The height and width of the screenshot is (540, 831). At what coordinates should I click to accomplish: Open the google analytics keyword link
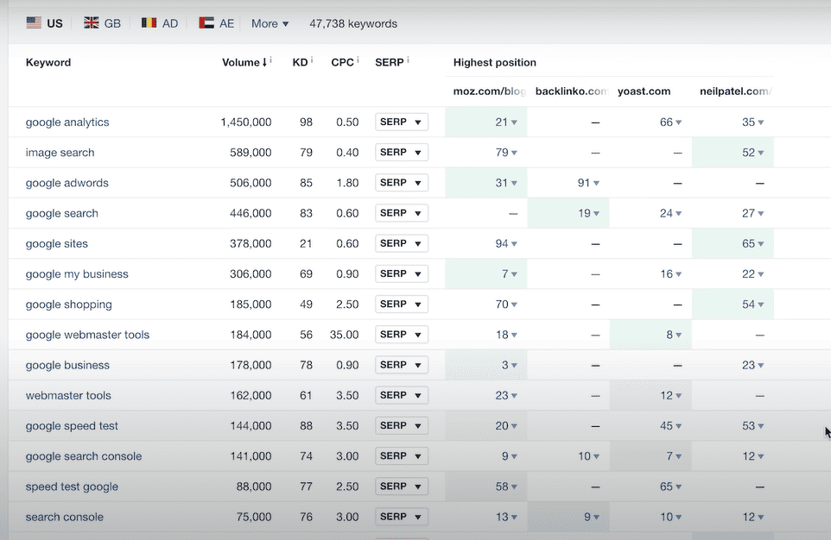(x=67, y=122)
